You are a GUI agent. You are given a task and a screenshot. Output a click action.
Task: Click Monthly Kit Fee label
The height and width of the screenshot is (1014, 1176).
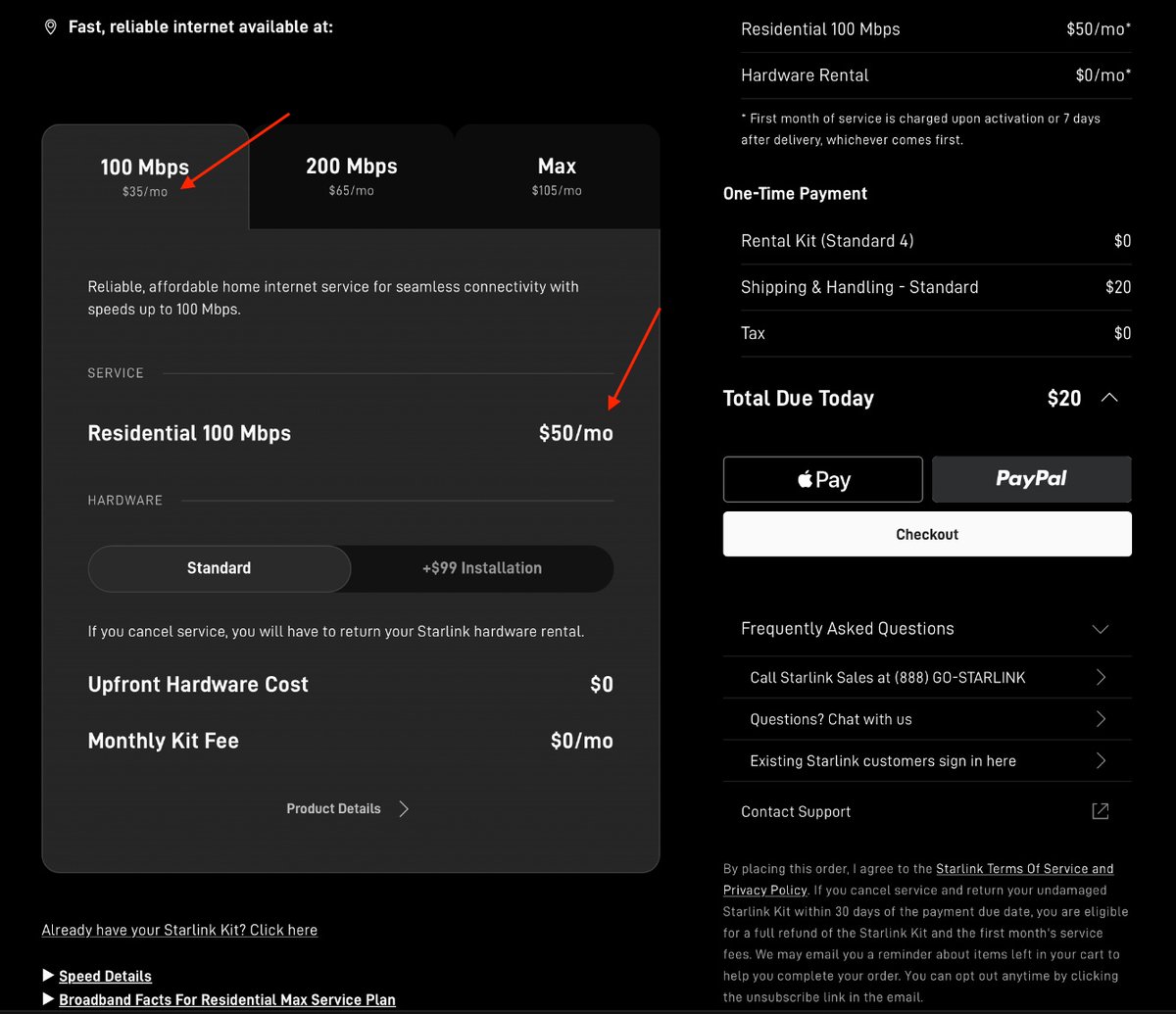(164, 741)
